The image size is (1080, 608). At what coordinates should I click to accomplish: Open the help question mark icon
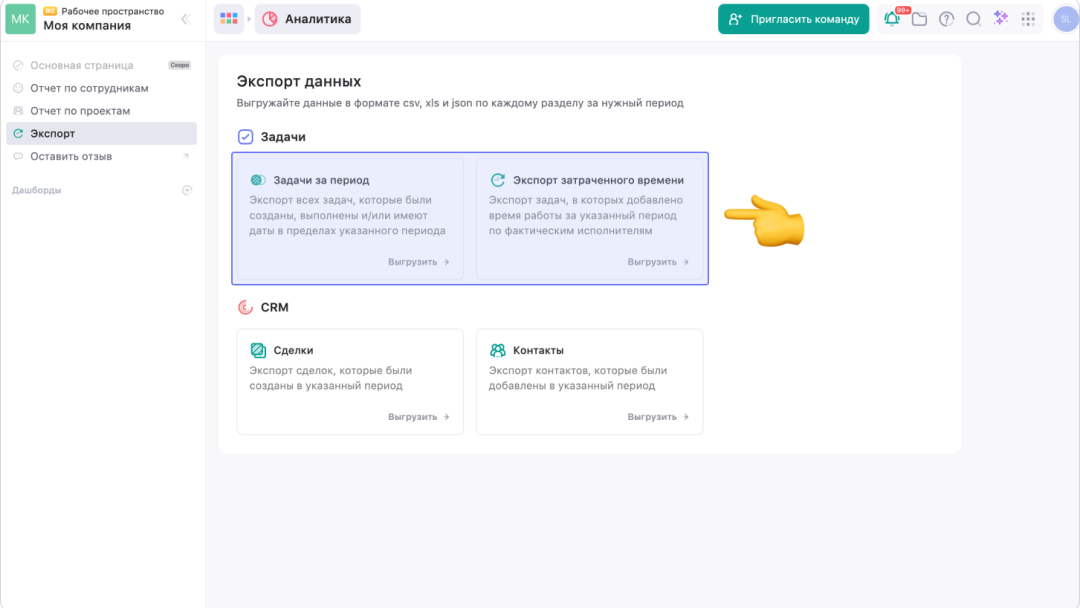point(946,19)
